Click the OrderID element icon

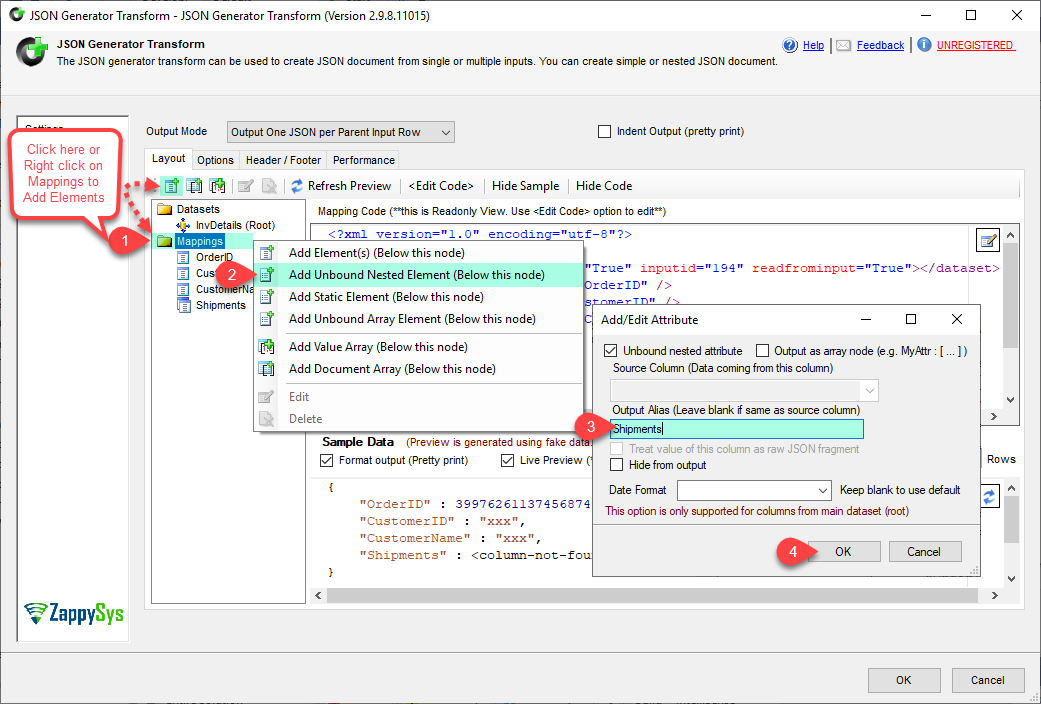point(183,257)
